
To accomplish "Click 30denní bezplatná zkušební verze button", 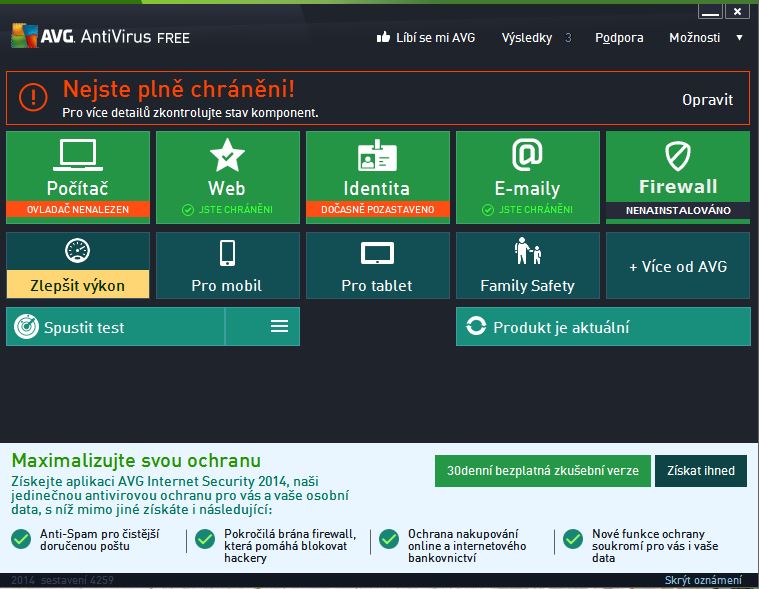I will [543, 470].
